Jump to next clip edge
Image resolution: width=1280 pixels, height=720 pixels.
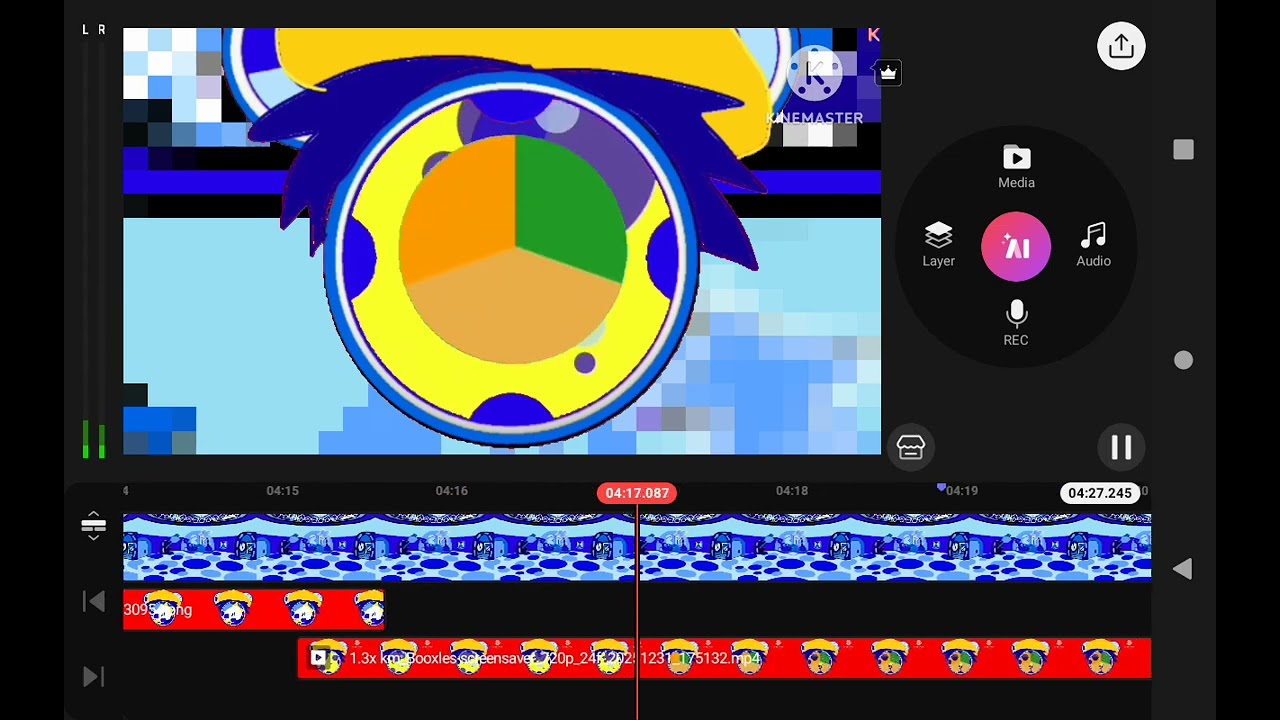tap(93, 677)
